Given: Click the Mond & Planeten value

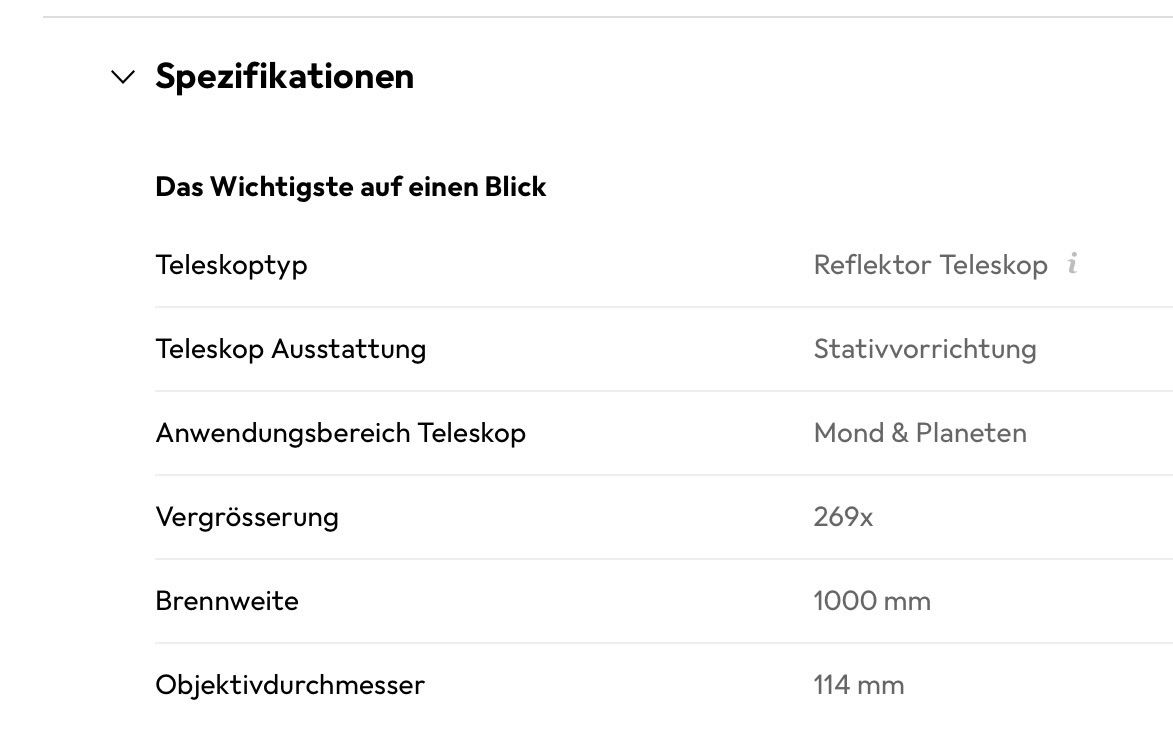Looking at the screenshot, I should click(x=919, y=432).
